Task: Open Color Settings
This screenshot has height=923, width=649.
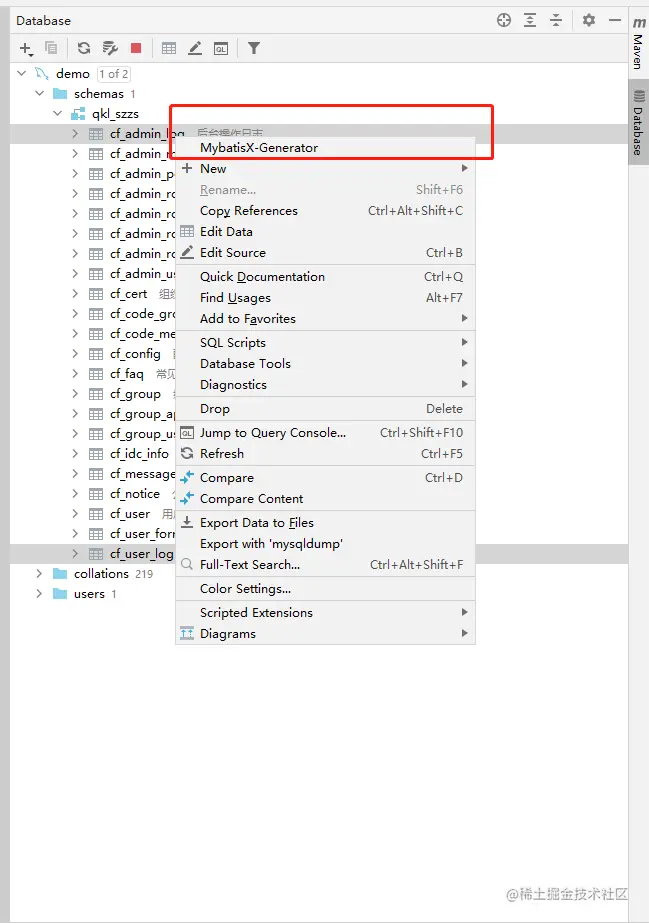Action: point(325,589)
